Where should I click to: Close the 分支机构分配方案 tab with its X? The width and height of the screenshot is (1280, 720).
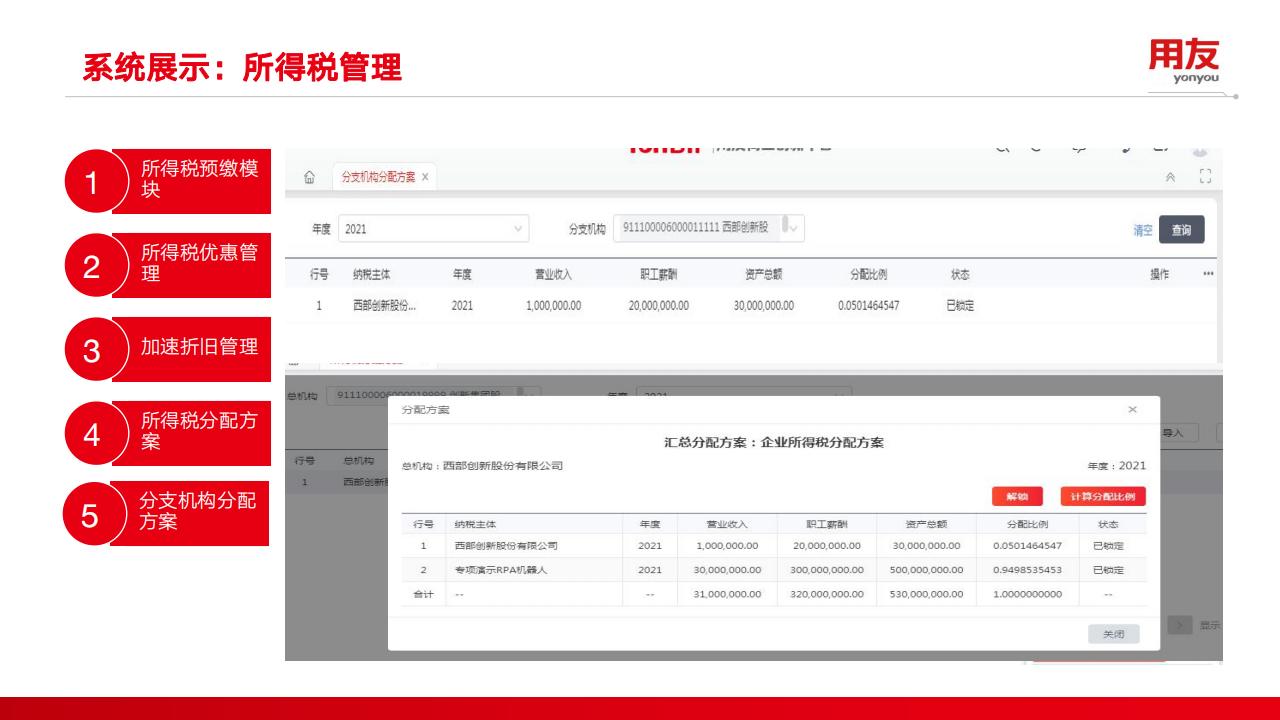pyautogui.click(x=424, y=177)
